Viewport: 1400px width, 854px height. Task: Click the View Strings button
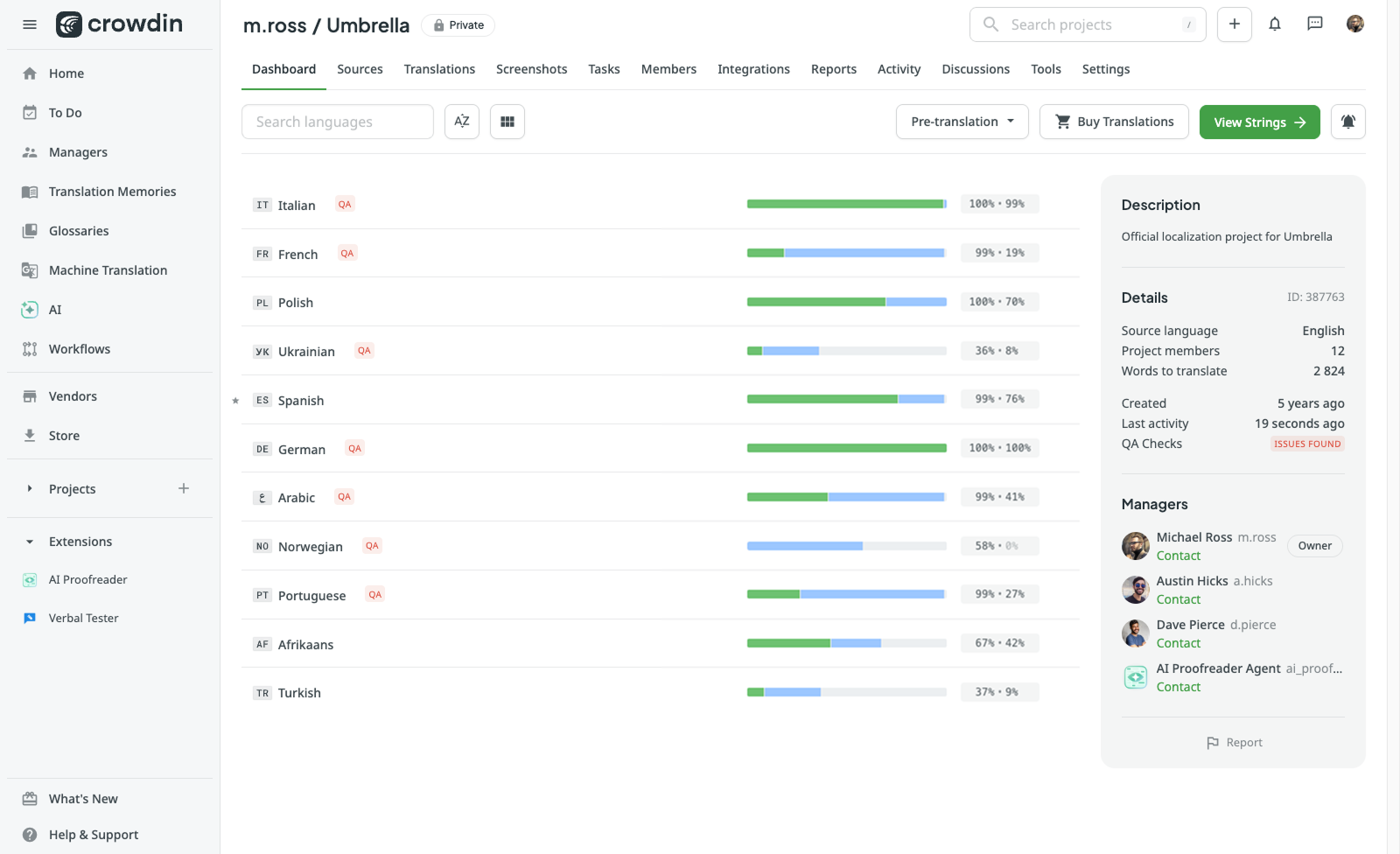(1259, 122)
